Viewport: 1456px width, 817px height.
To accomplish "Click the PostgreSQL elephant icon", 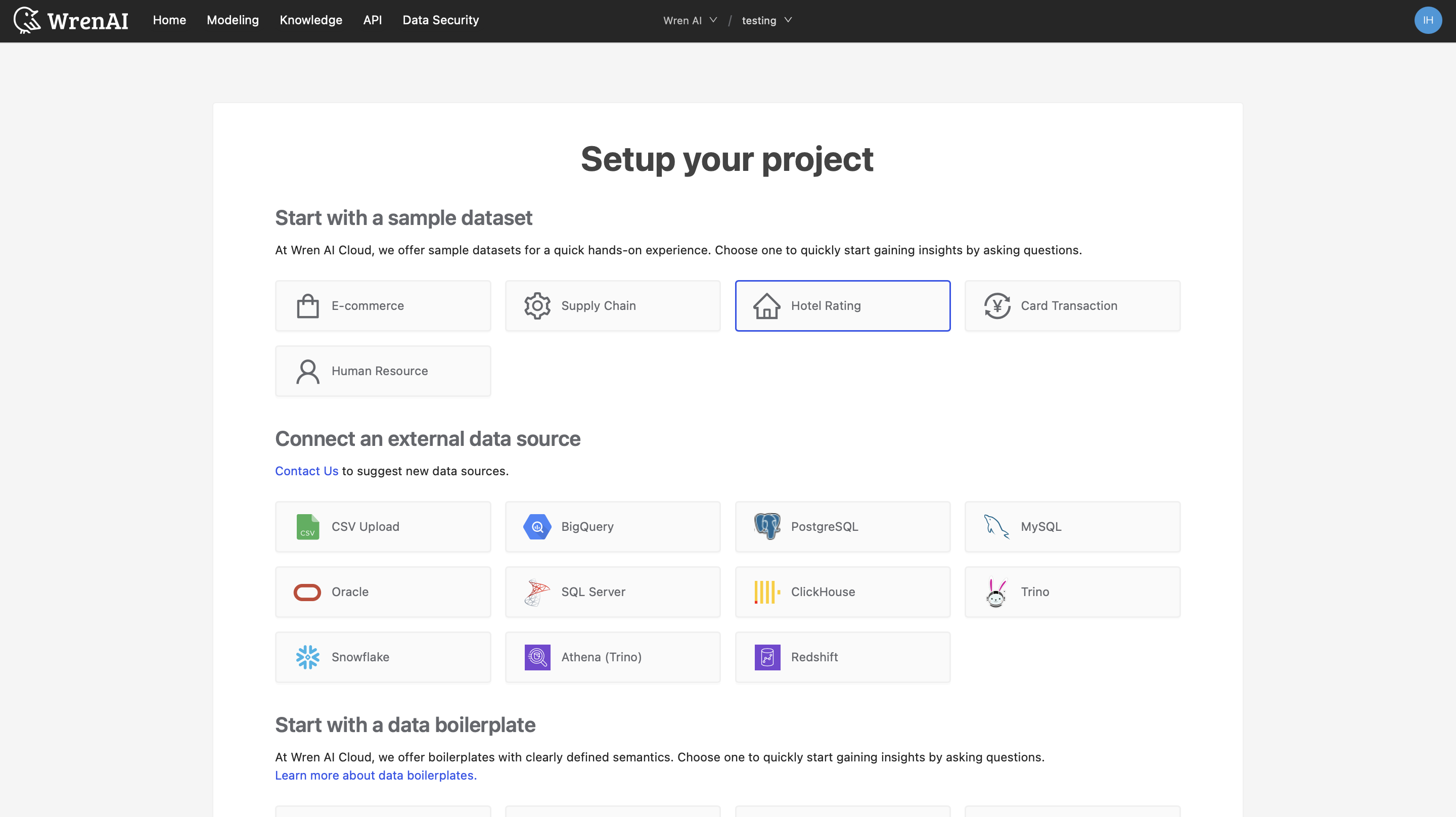I will tap(767, 526).
